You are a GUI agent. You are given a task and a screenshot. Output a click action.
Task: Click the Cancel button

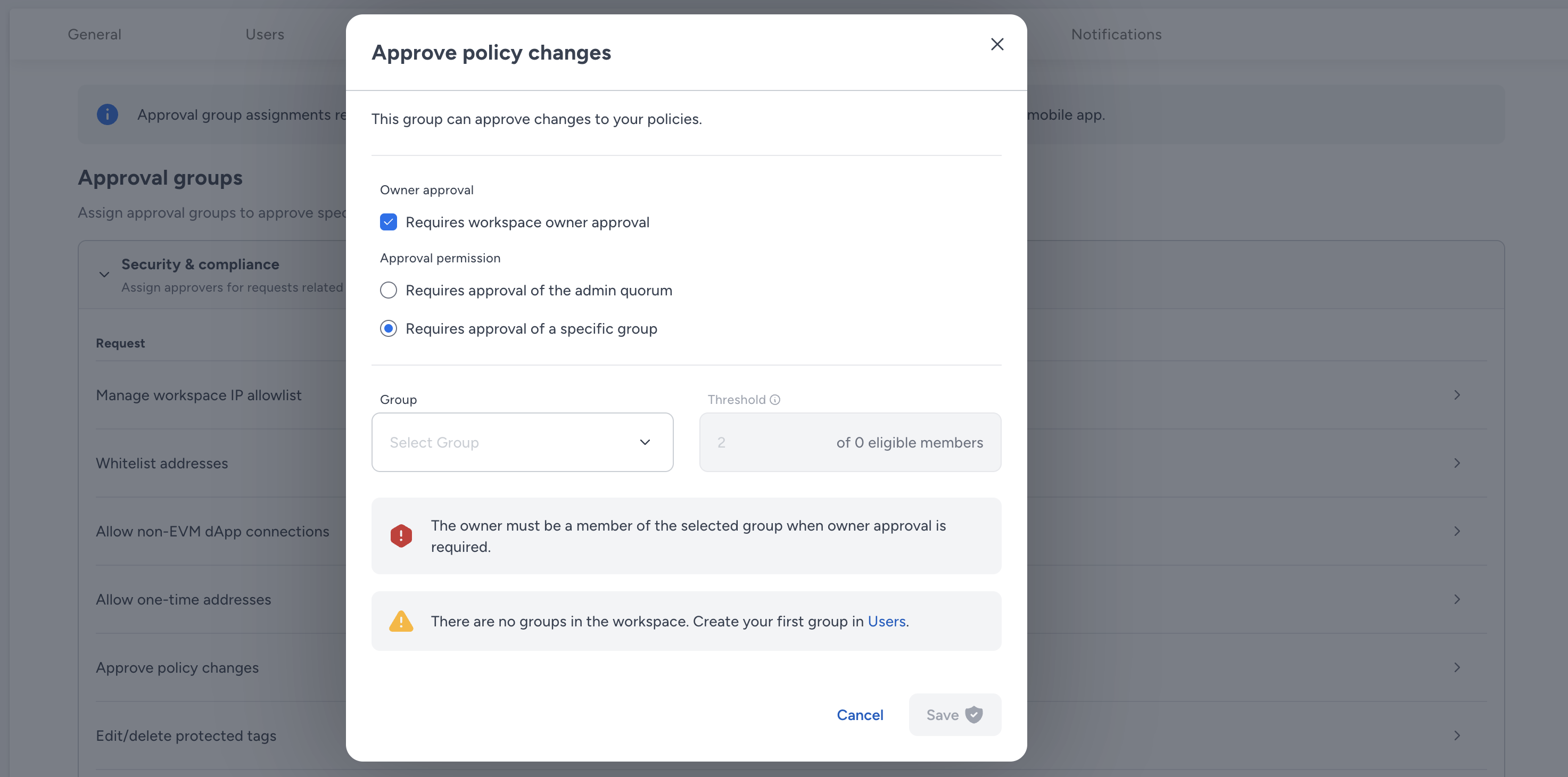click(x=860, y=715)
